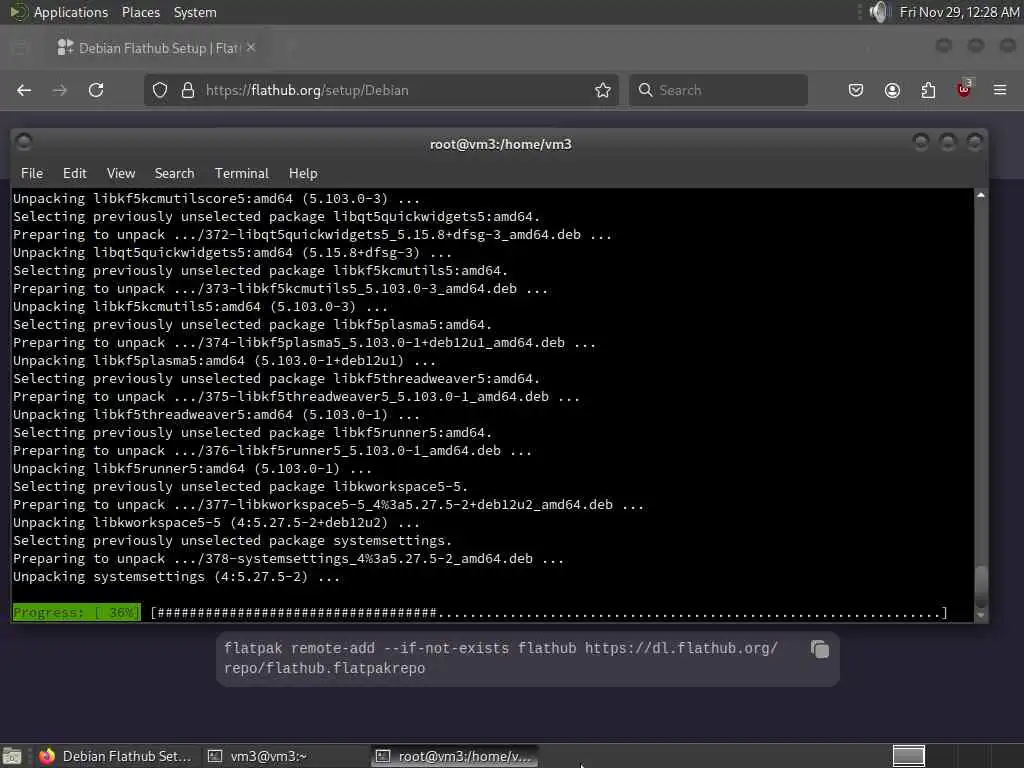Open the extensions puzzle icon

(x=928, y=90)
